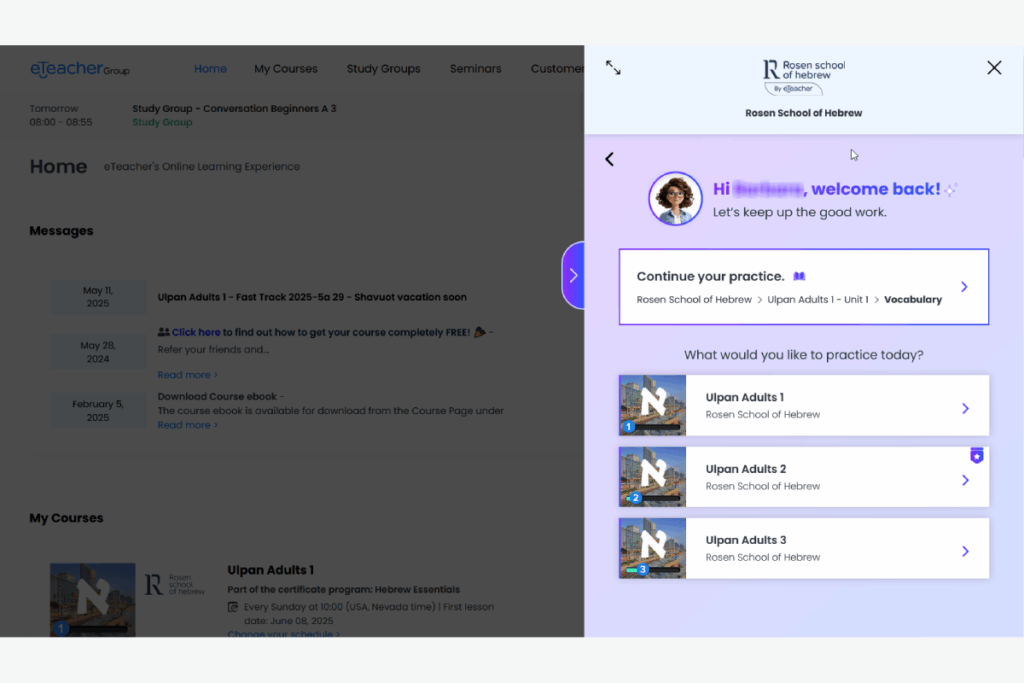Open the Study Group link under Conversation Beginners
This screenshot has width=1024, height=683.
(x=162, y=122)
